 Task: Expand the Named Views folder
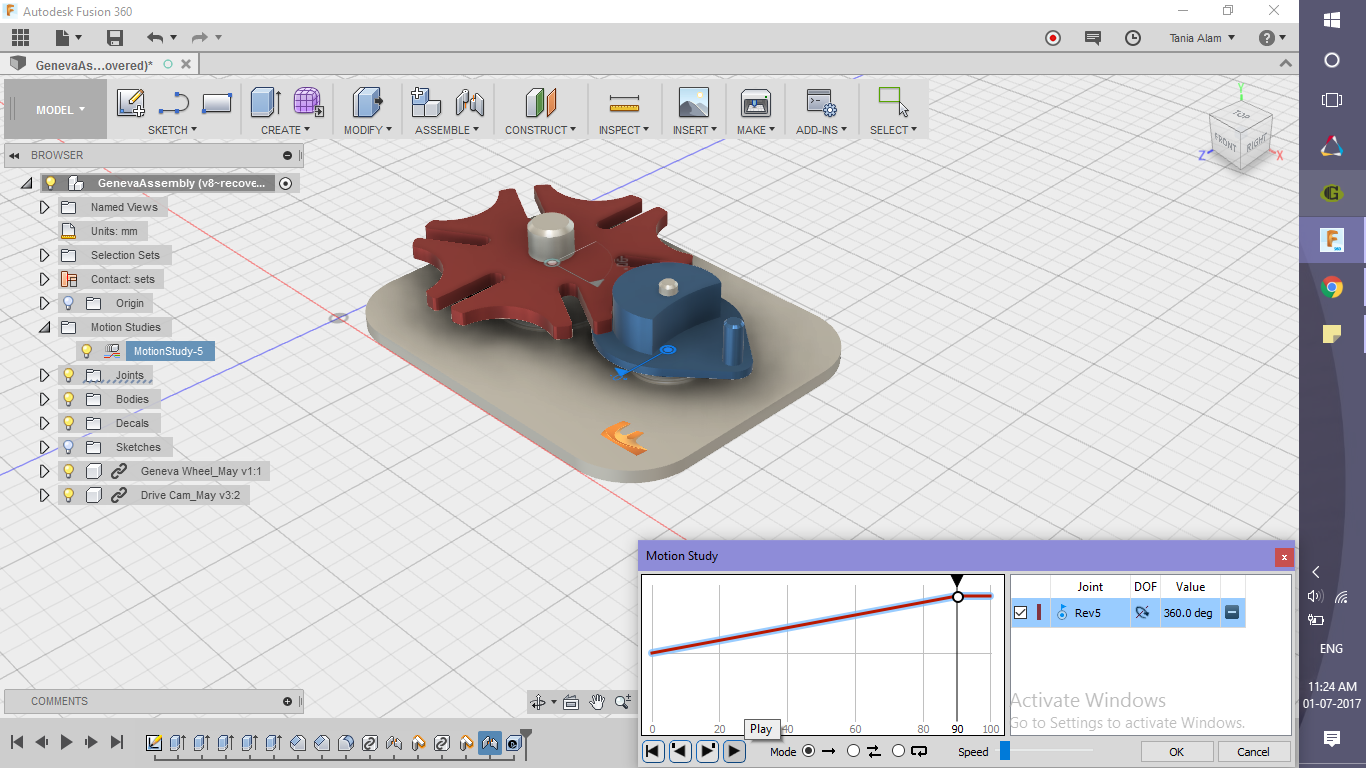[44, 207]
